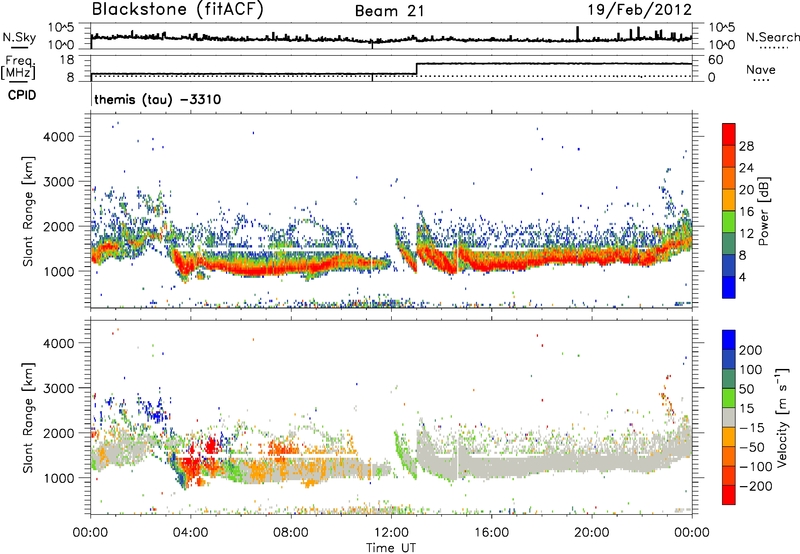Click the date '19/Feb/2012'
The image size is (800, 554).
click(640, 10)
